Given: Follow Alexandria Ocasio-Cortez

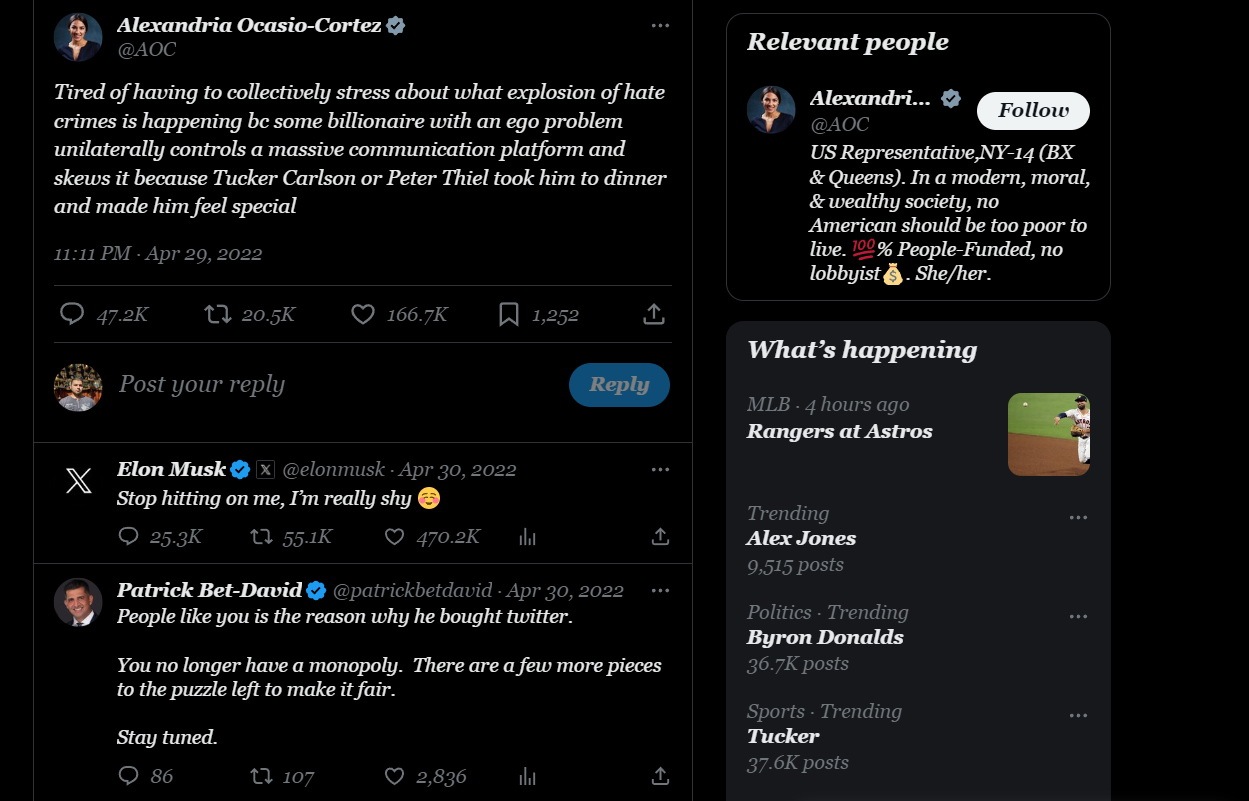Looking at the screenshot, I should [1033, 110].
